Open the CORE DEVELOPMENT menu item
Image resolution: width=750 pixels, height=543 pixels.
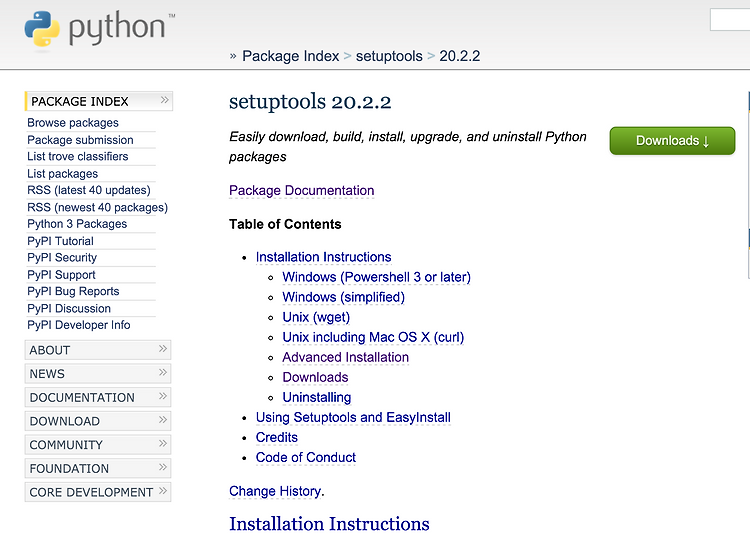click(x=98, y=492)
